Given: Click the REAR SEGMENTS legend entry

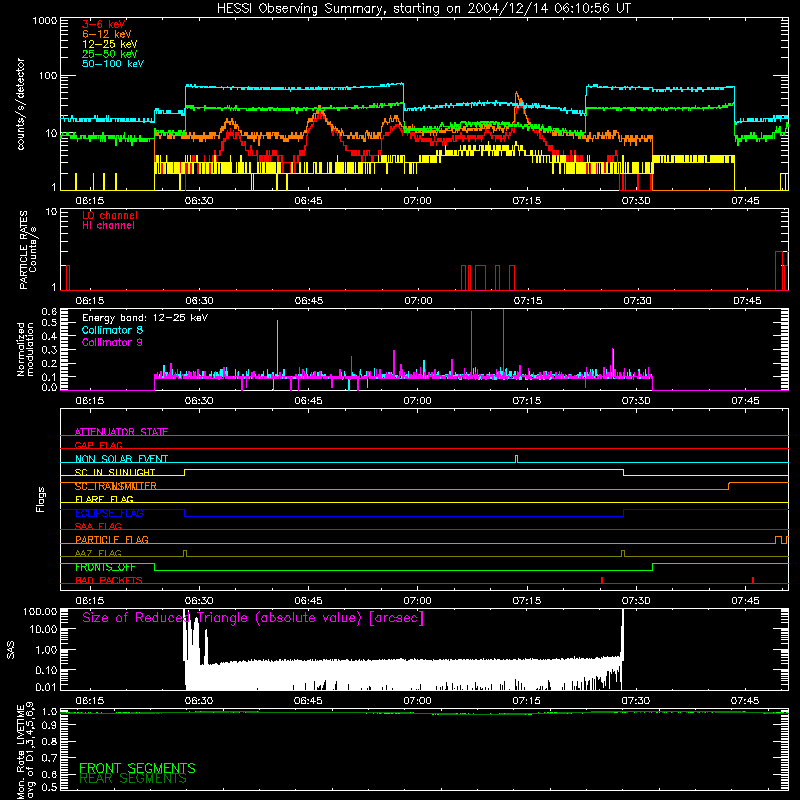Looking at the screenshot, I should [133, 778].
